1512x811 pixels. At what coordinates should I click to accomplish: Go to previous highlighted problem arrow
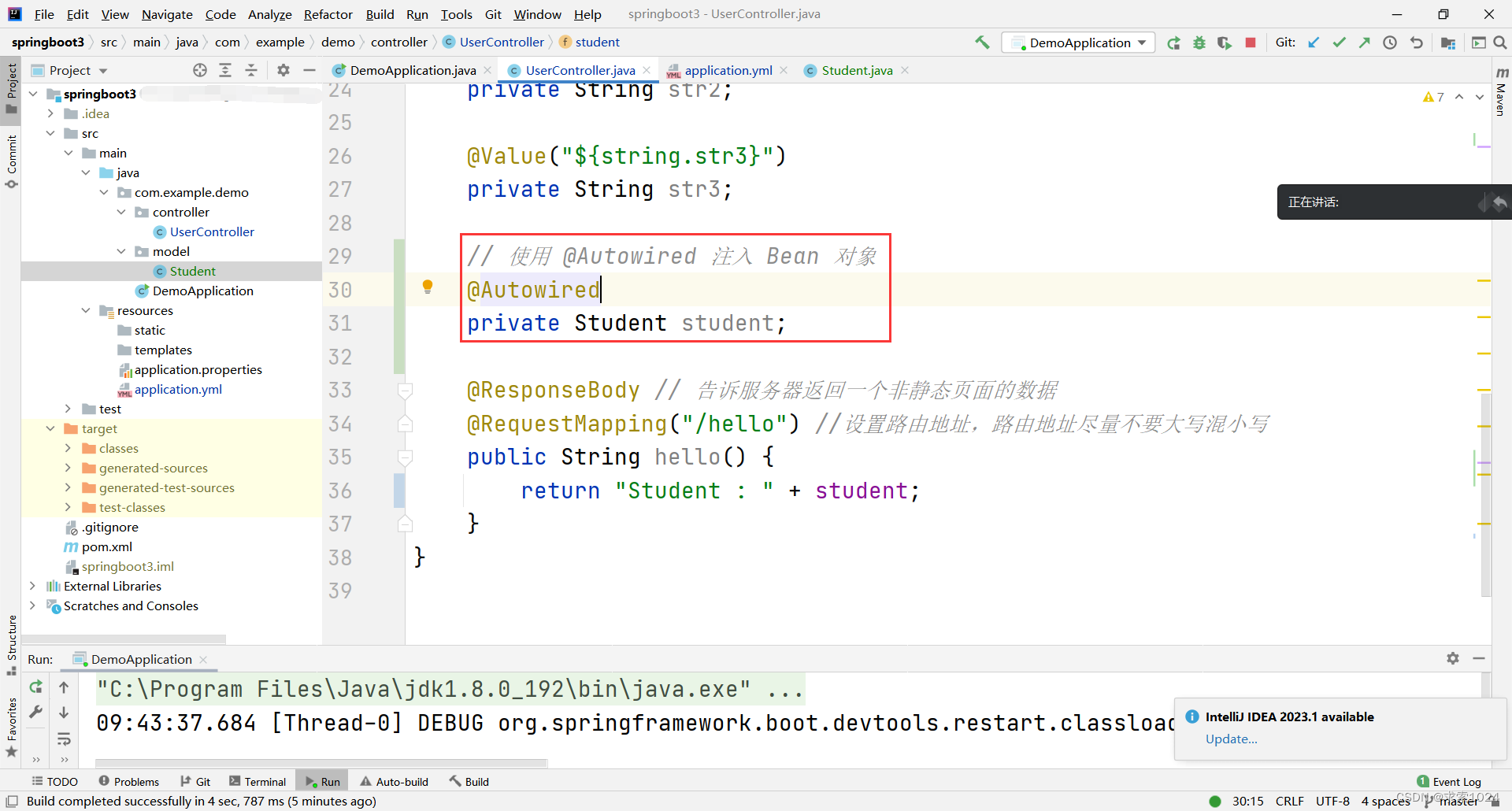1459,97
